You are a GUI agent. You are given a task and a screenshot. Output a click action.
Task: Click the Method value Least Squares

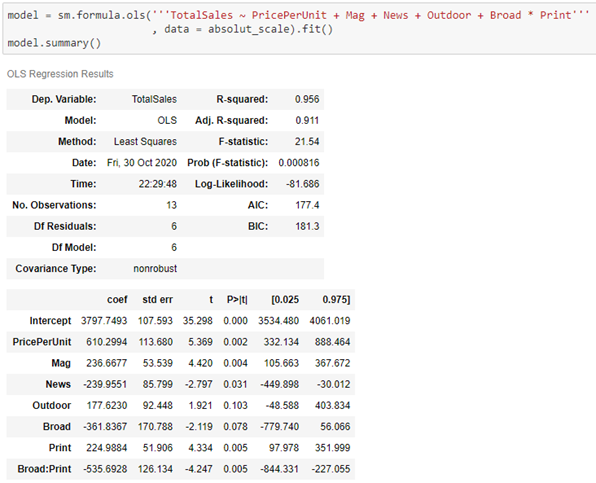point(145,142)
